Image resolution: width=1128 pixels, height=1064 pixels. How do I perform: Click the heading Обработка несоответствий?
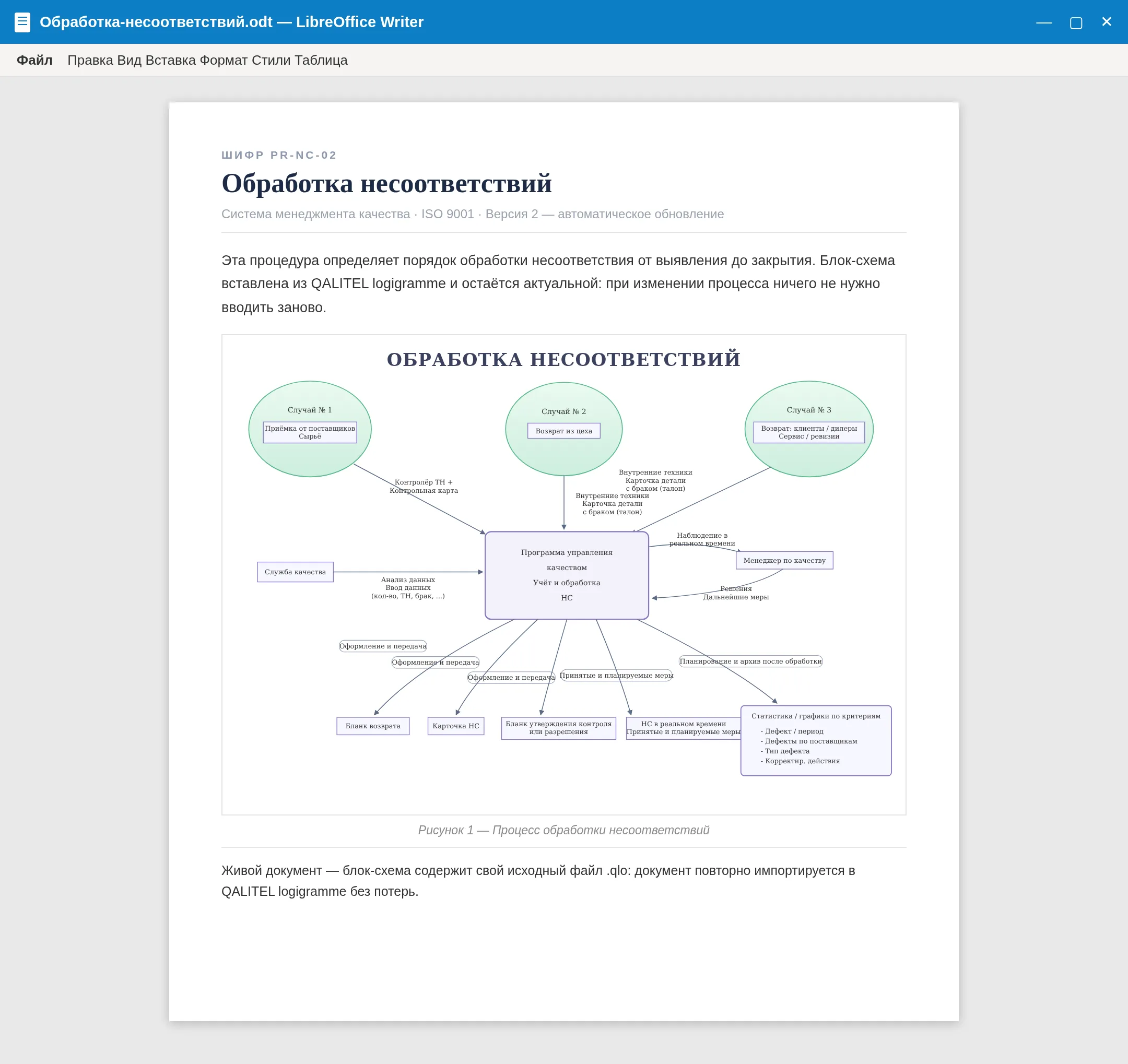click(386, 183)
